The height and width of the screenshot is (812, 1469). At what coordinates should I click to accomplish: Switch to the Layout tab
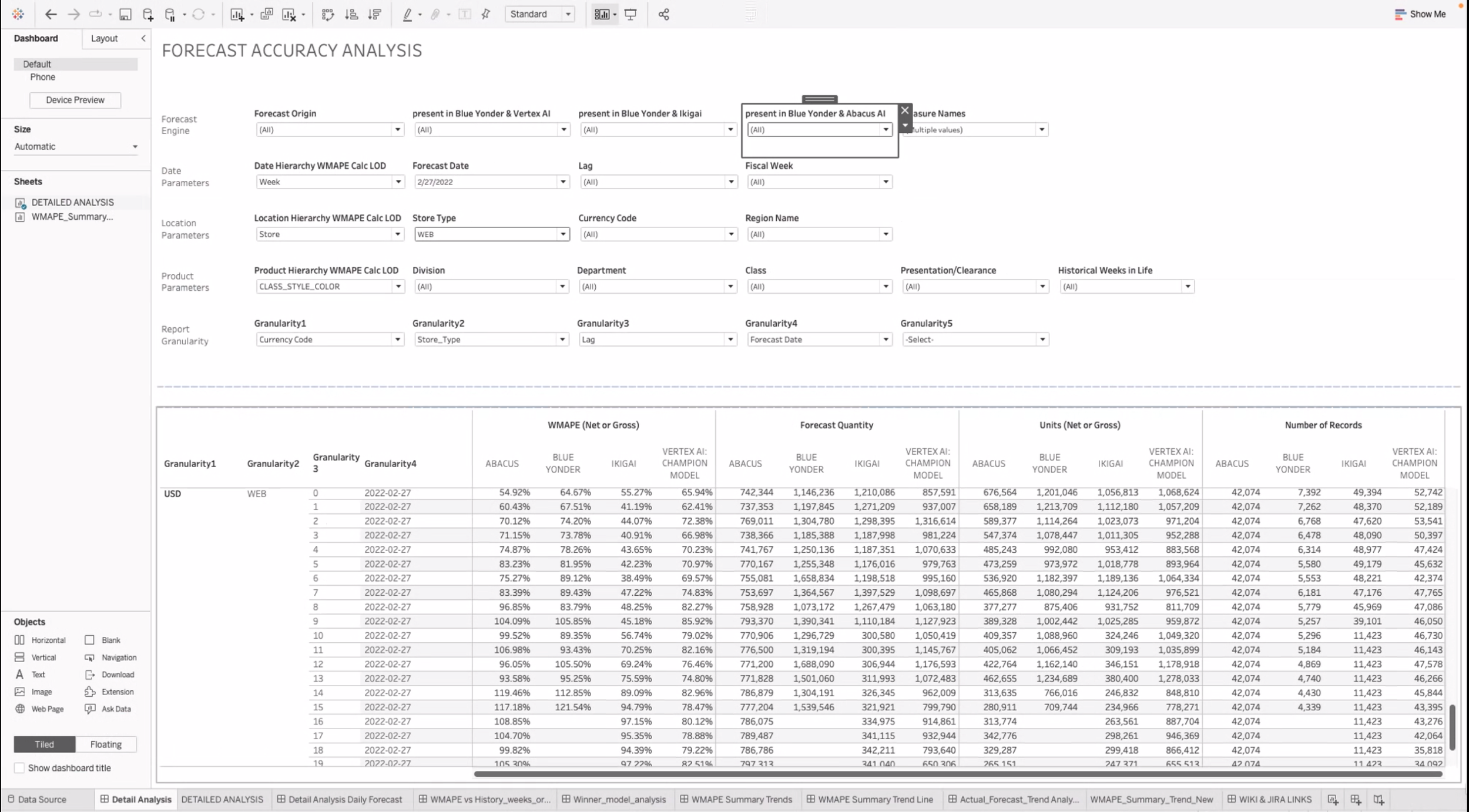click(x=104, y=38)
